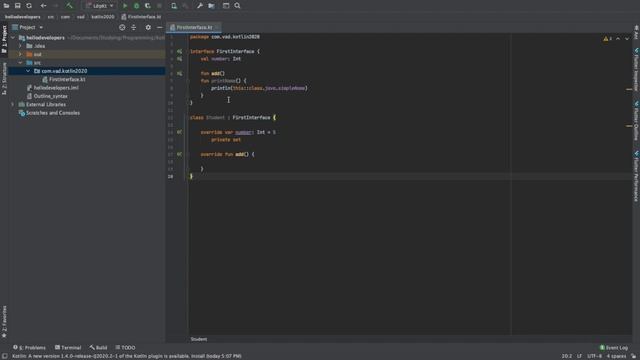Click the Save All toolbar icon
640x360 pixels.
(18, 6)
